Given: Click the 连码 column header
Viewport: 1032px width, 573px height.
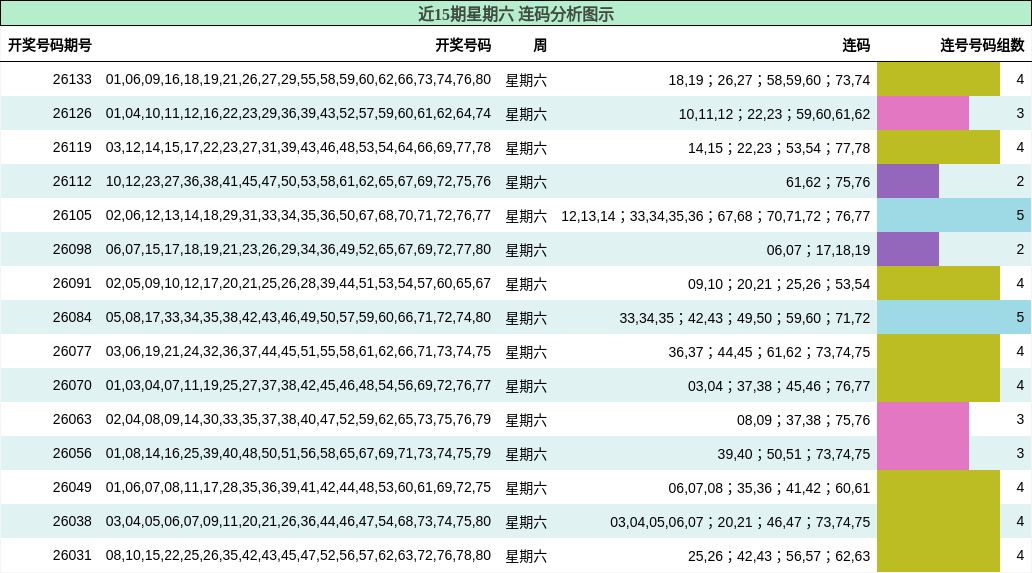Looking at the screenshot, I should point(856,45).
